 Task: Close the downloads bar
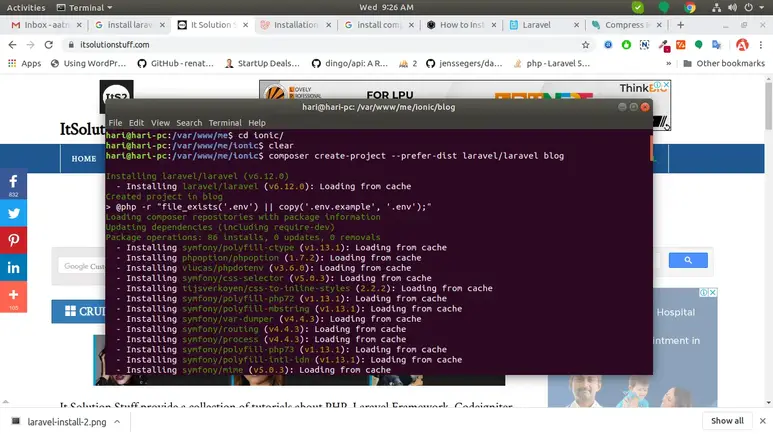[x=763, y=421]
